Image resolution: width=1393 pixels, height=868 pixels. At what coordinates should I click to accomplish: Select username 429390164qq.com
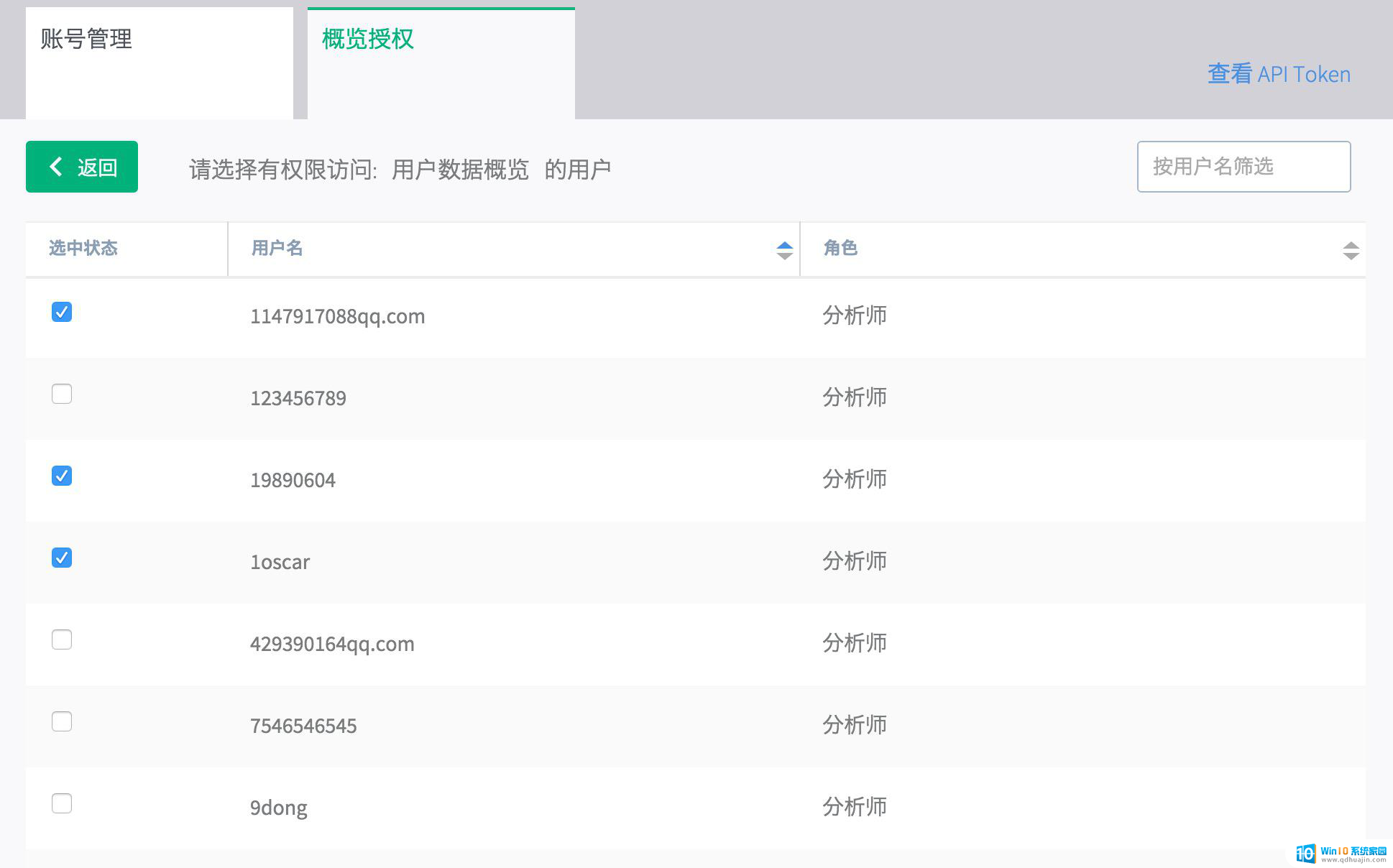(x=332, y=644)
